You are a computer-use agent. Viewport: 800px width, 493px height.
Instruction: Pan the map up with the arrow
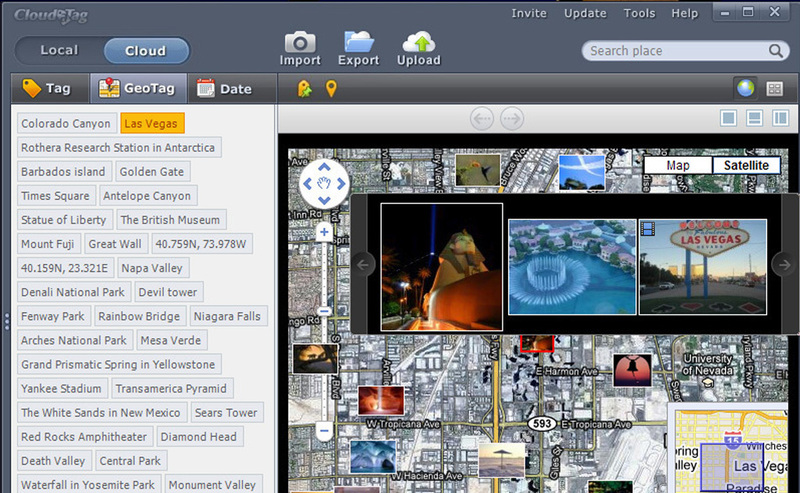[324, 167]
